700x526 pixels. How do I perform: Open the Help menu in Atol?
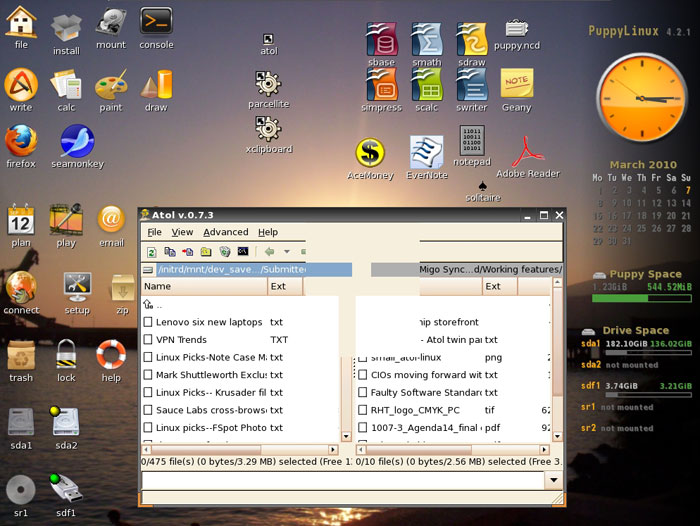tap(268, 232)
